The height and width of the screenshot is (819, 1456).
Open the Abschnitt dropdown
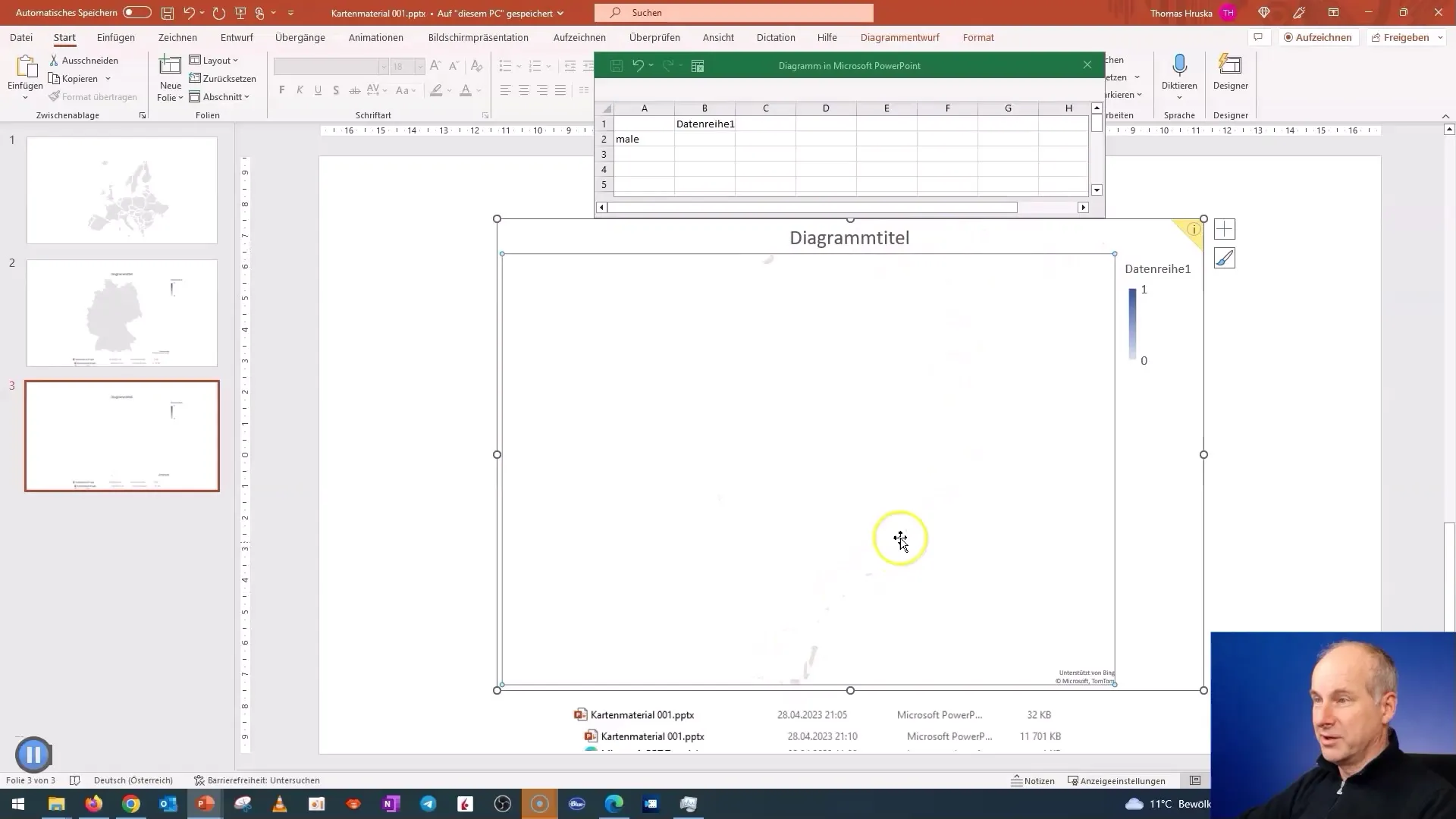tap(219, 96)
